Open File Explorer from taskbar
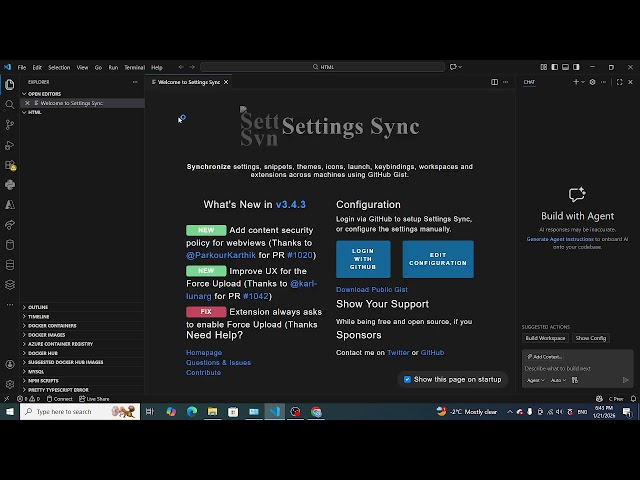This screenshot has width=640, height=480. pyautogui.click(x=212, y=411)
